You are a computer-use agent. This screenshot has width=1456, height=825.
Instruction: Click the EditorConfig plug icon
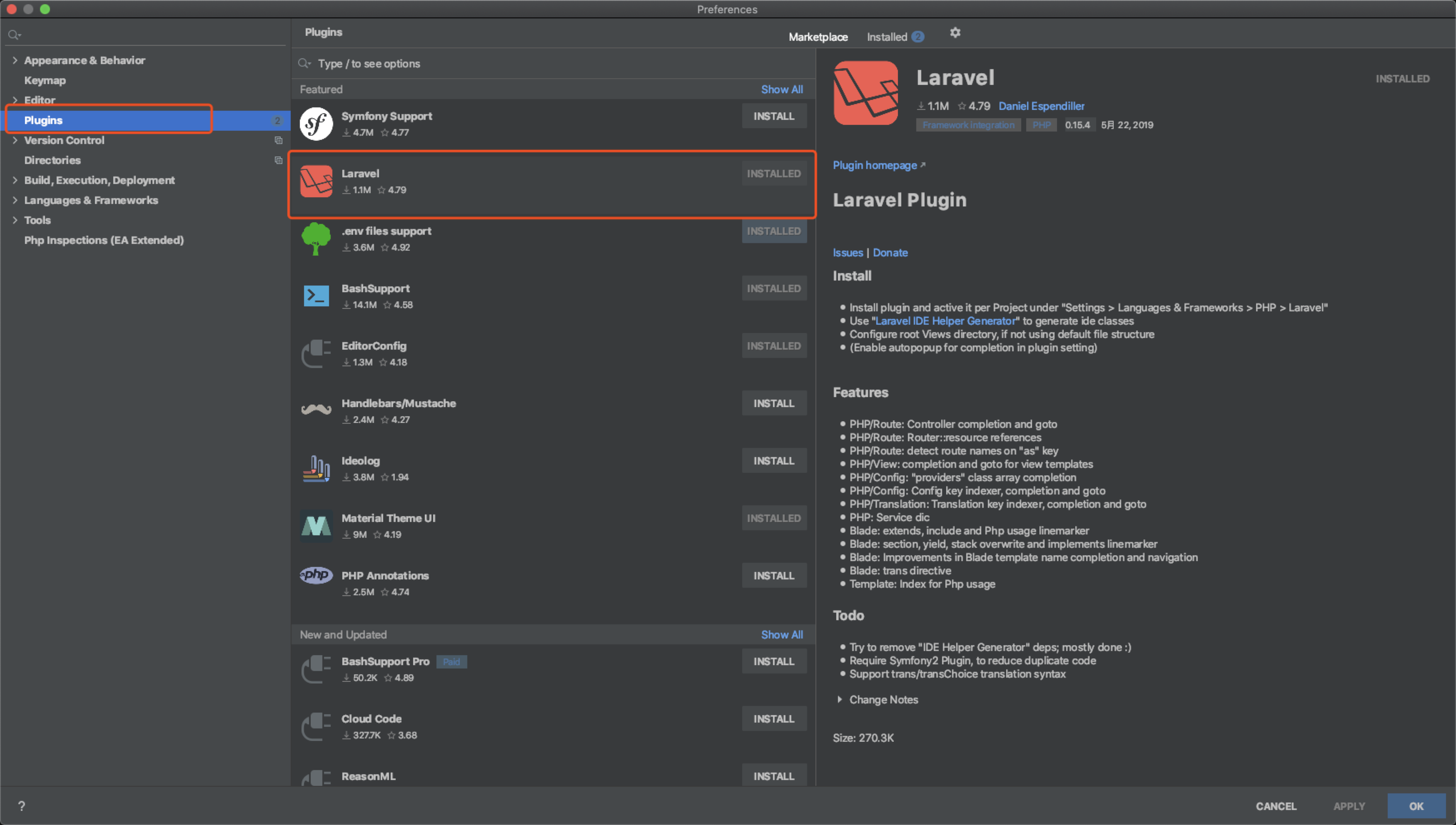click(316, 353)
